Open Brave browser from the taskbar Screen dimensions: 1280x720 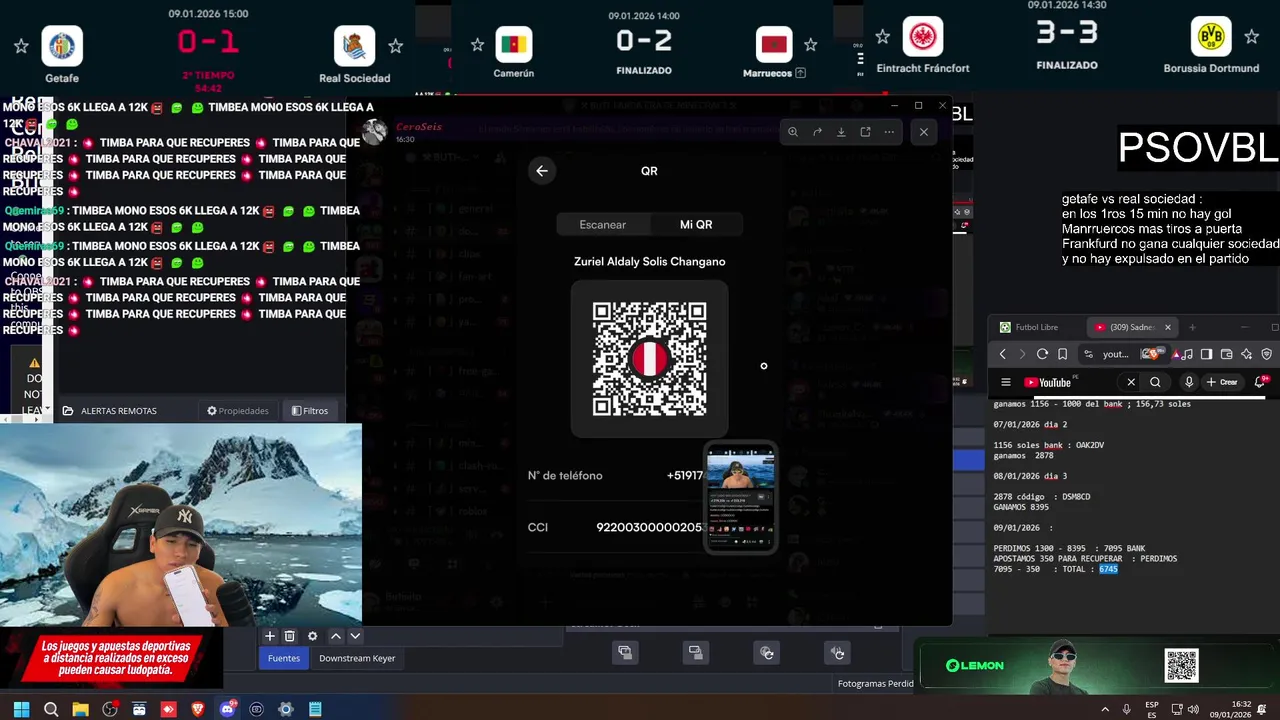point(197,709)
